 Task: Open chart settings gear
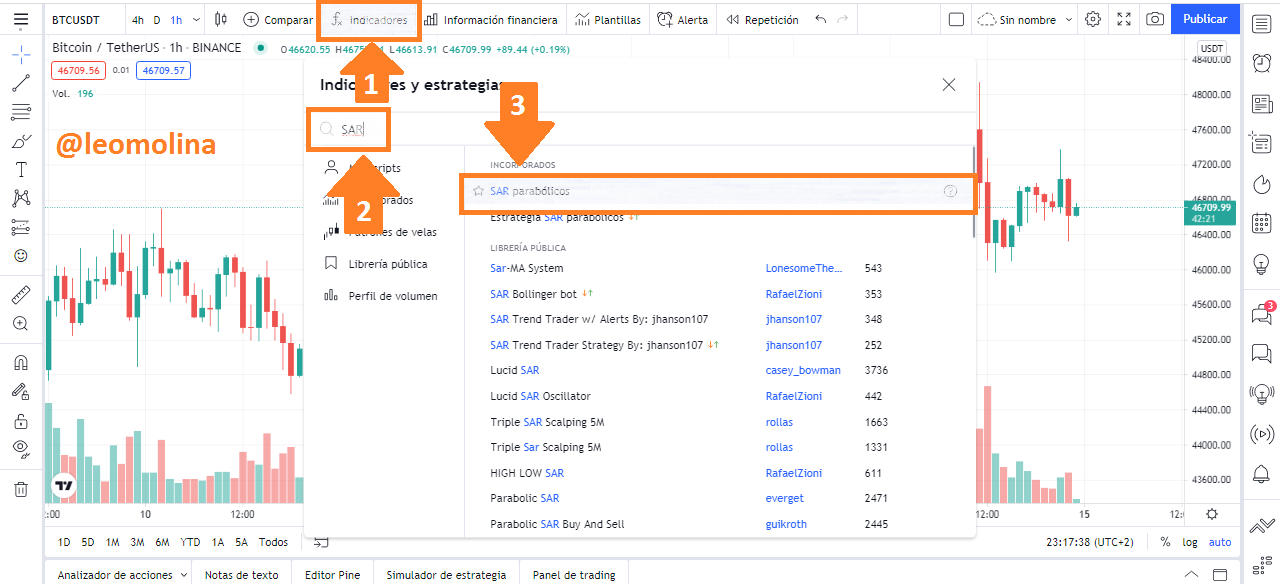1093,19
